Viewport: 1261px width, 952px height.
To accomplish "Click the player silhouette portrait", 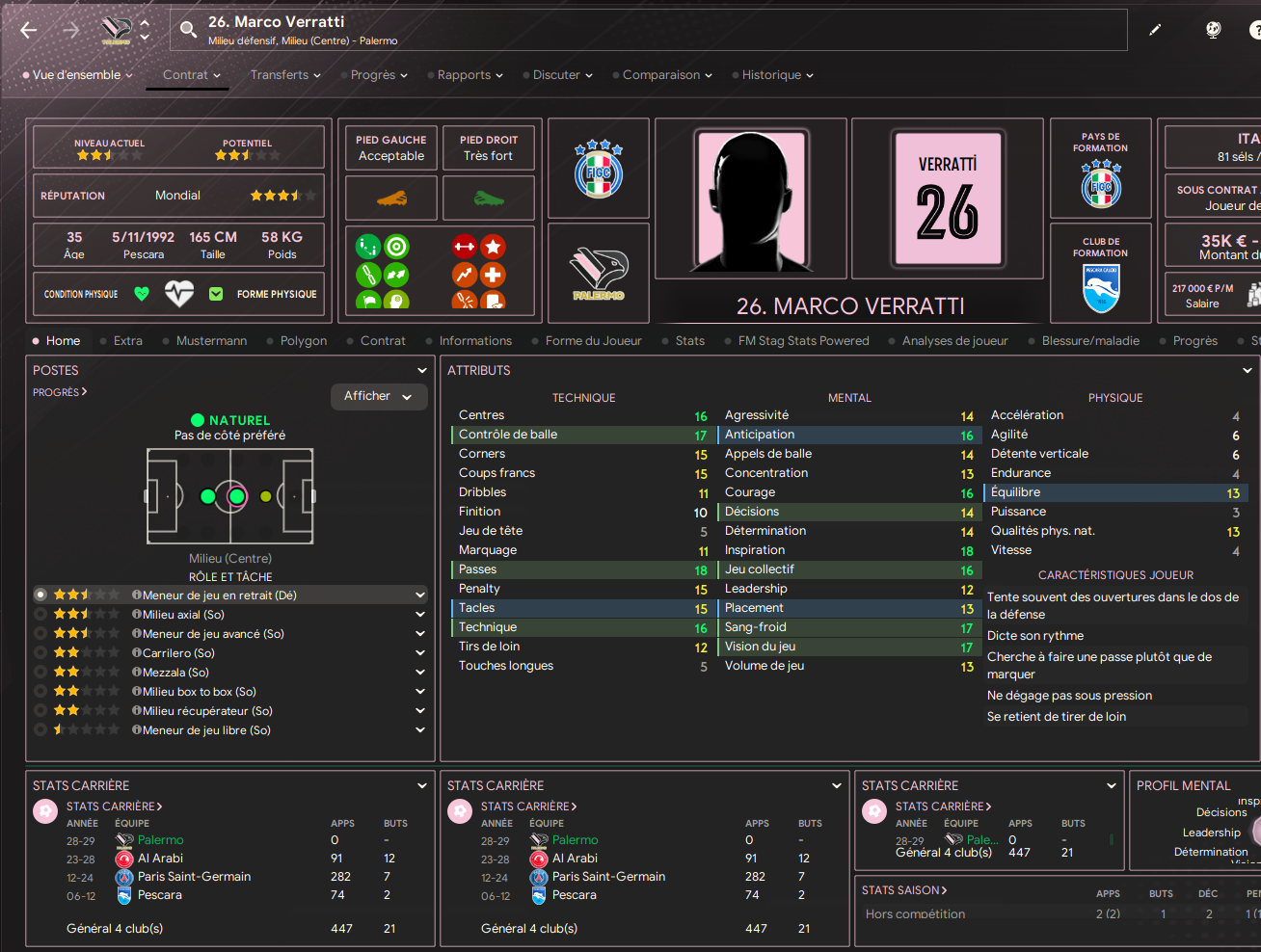I will [751, 198].
